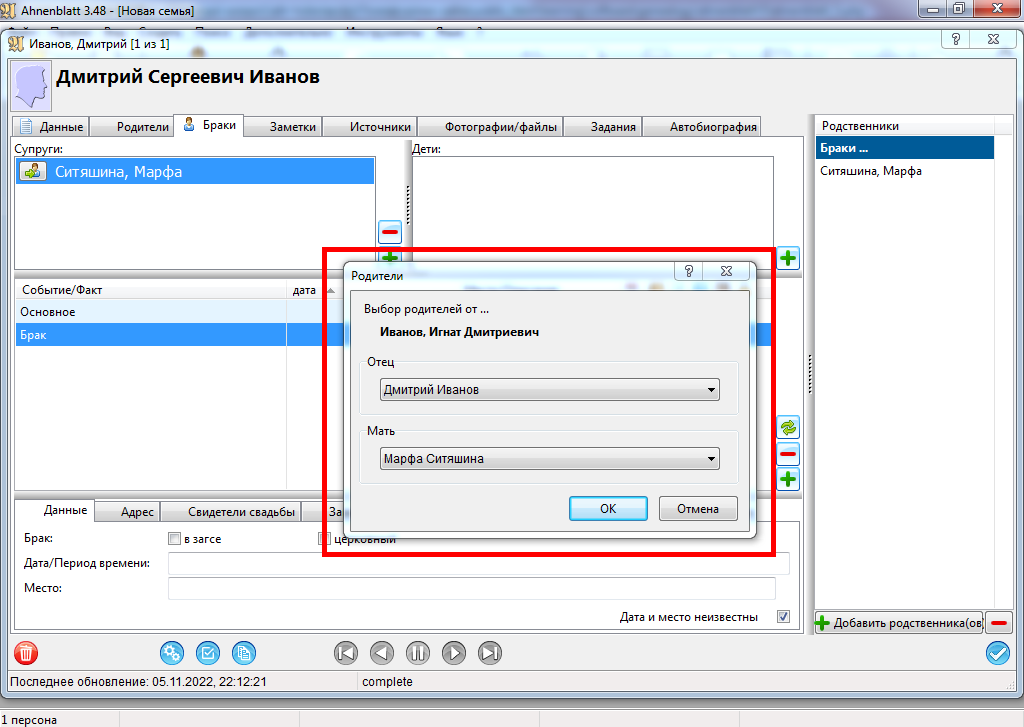
Task: Click the blue gears settings icon
Action: coord(172,653)
